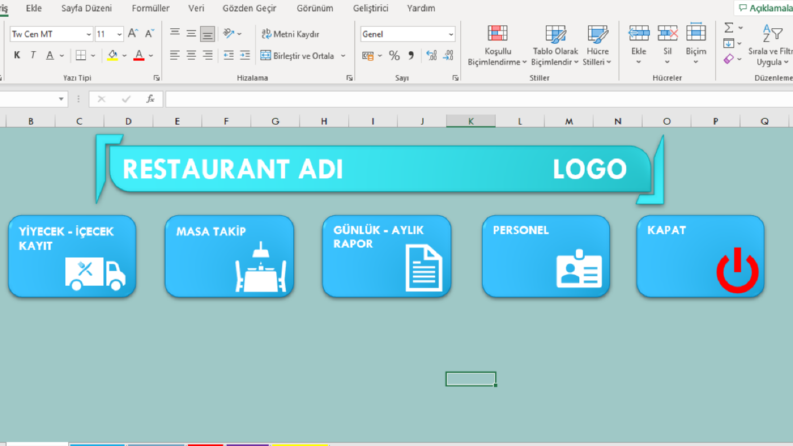
Task: Open font size dropdown
Action: 119,34
